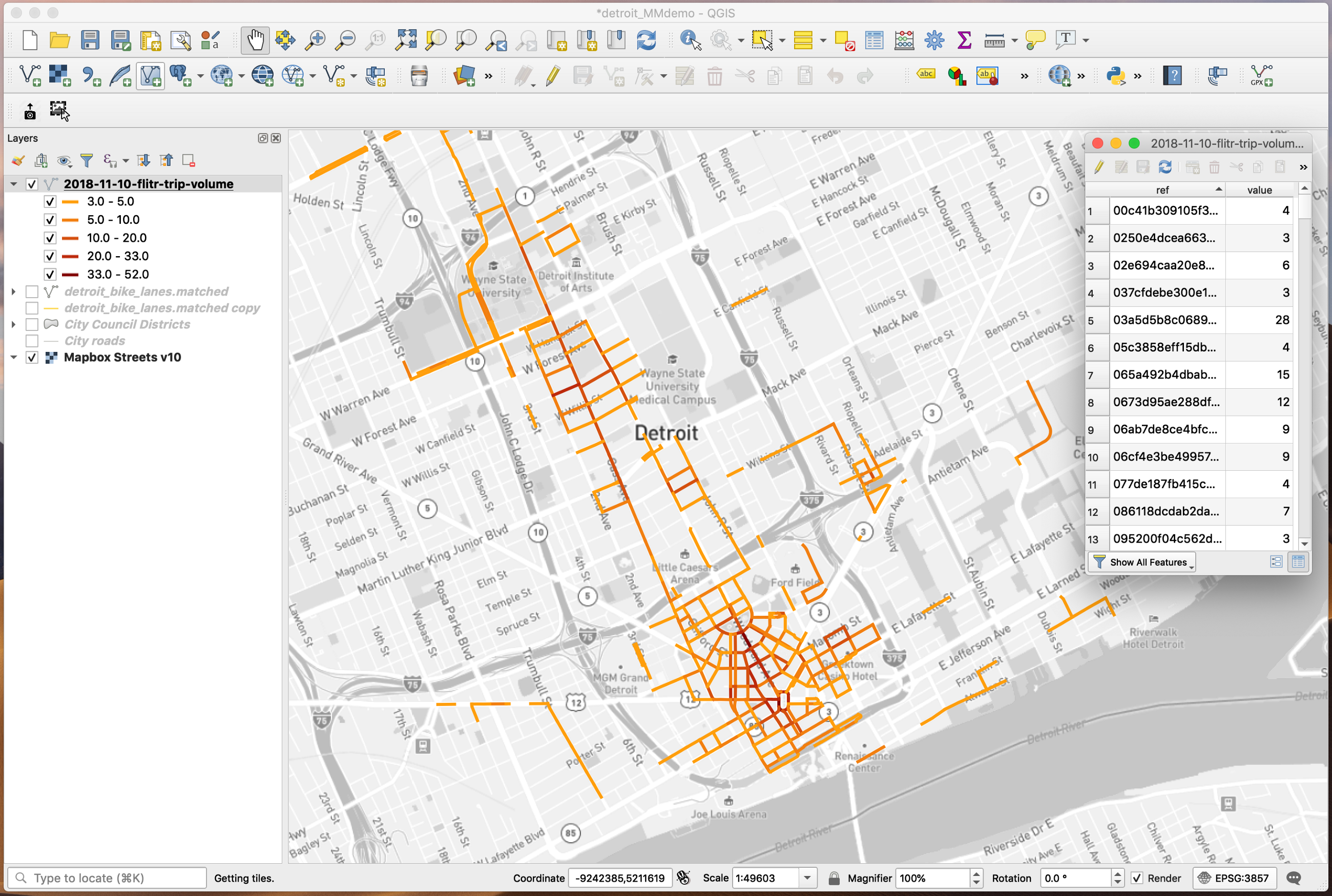The height and width of the screenshot is (896, 1332).
Task: Select the City roads layer name
Action: point(94,341)
